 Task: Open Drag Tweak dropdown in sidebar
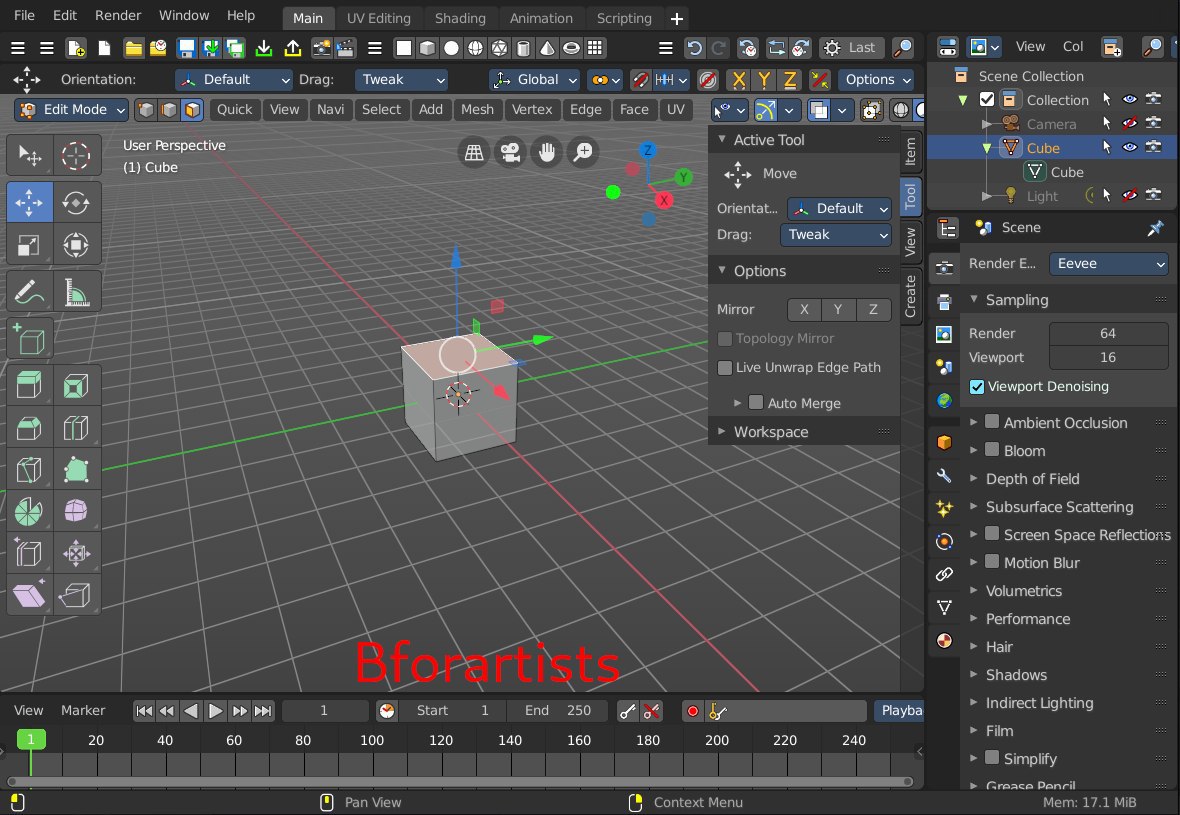point(835,235)
